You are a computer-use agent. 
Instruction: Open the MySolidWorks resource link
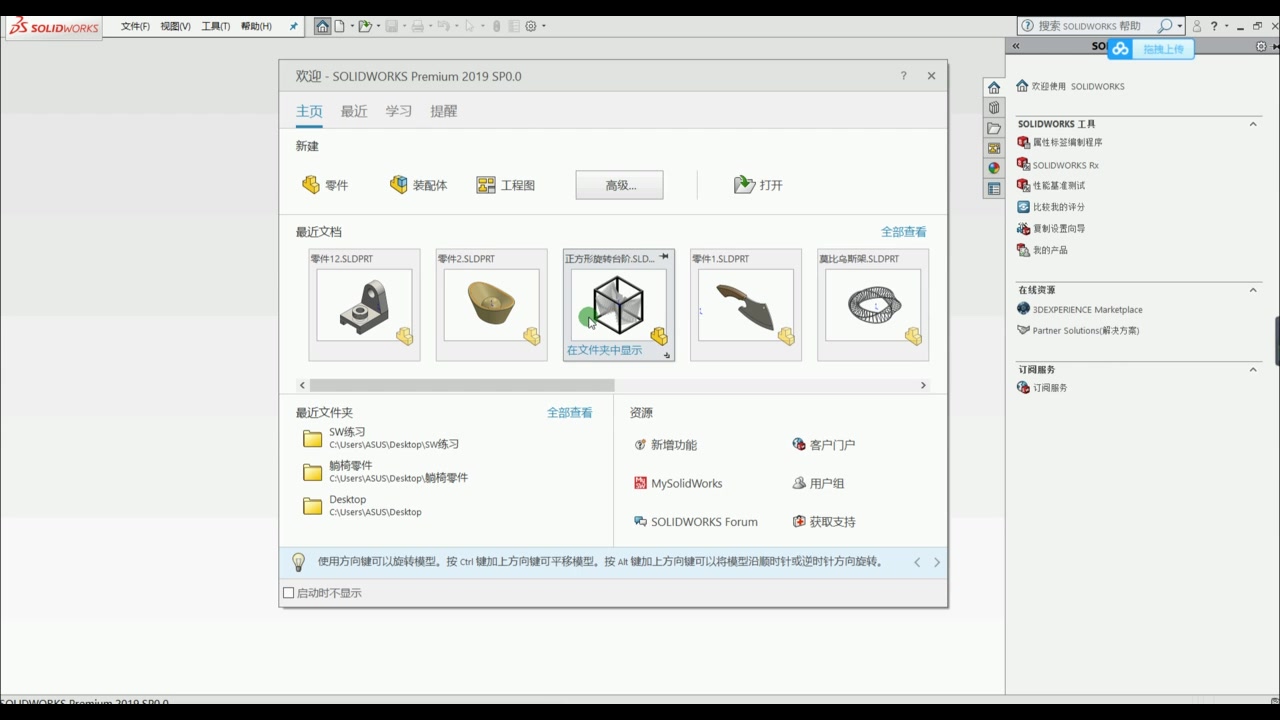pos(678,483)
